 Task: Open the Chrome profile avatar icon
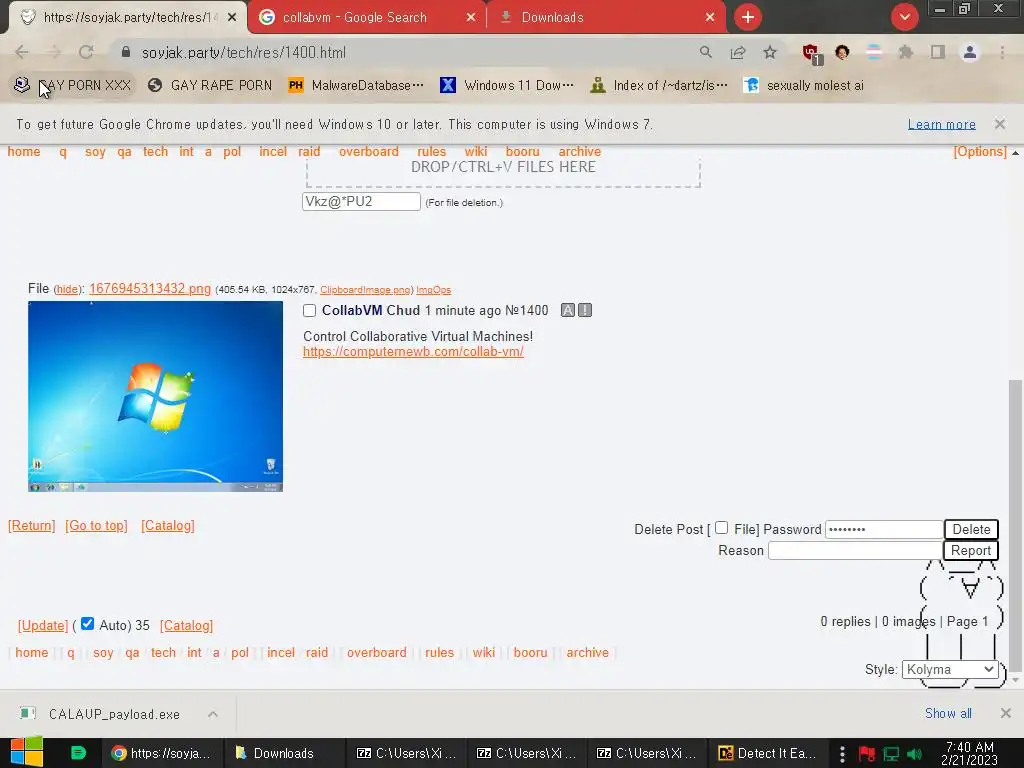(x=970, y=52)
